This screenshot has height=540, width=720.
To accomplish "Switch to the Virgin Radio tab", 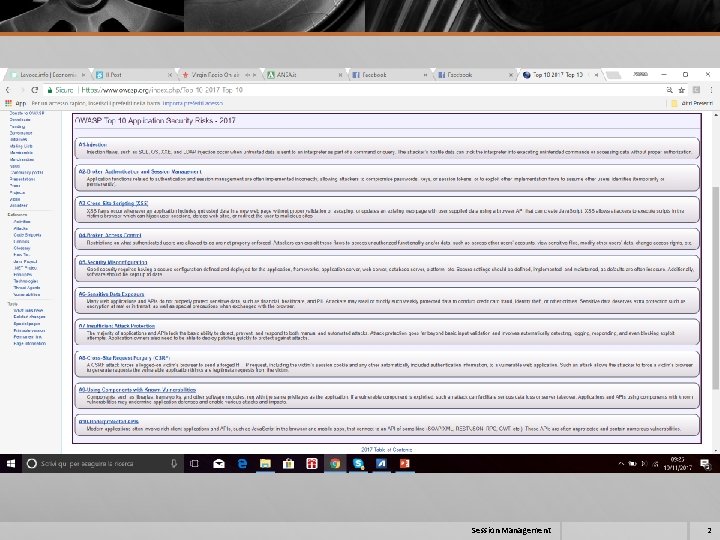I will (x=219, y=74).
